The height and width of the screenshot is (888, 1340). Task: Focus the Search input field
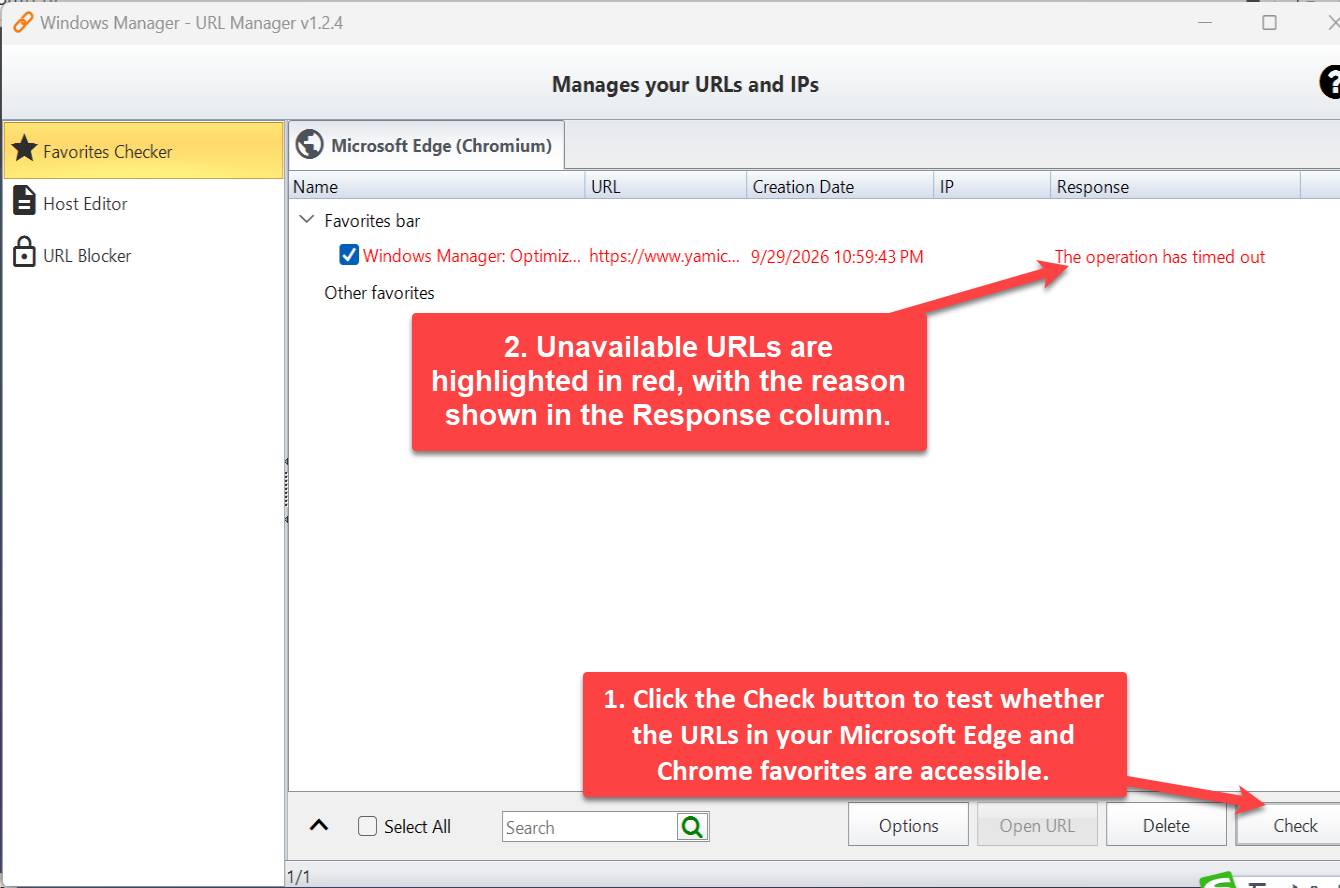point(590,827)
